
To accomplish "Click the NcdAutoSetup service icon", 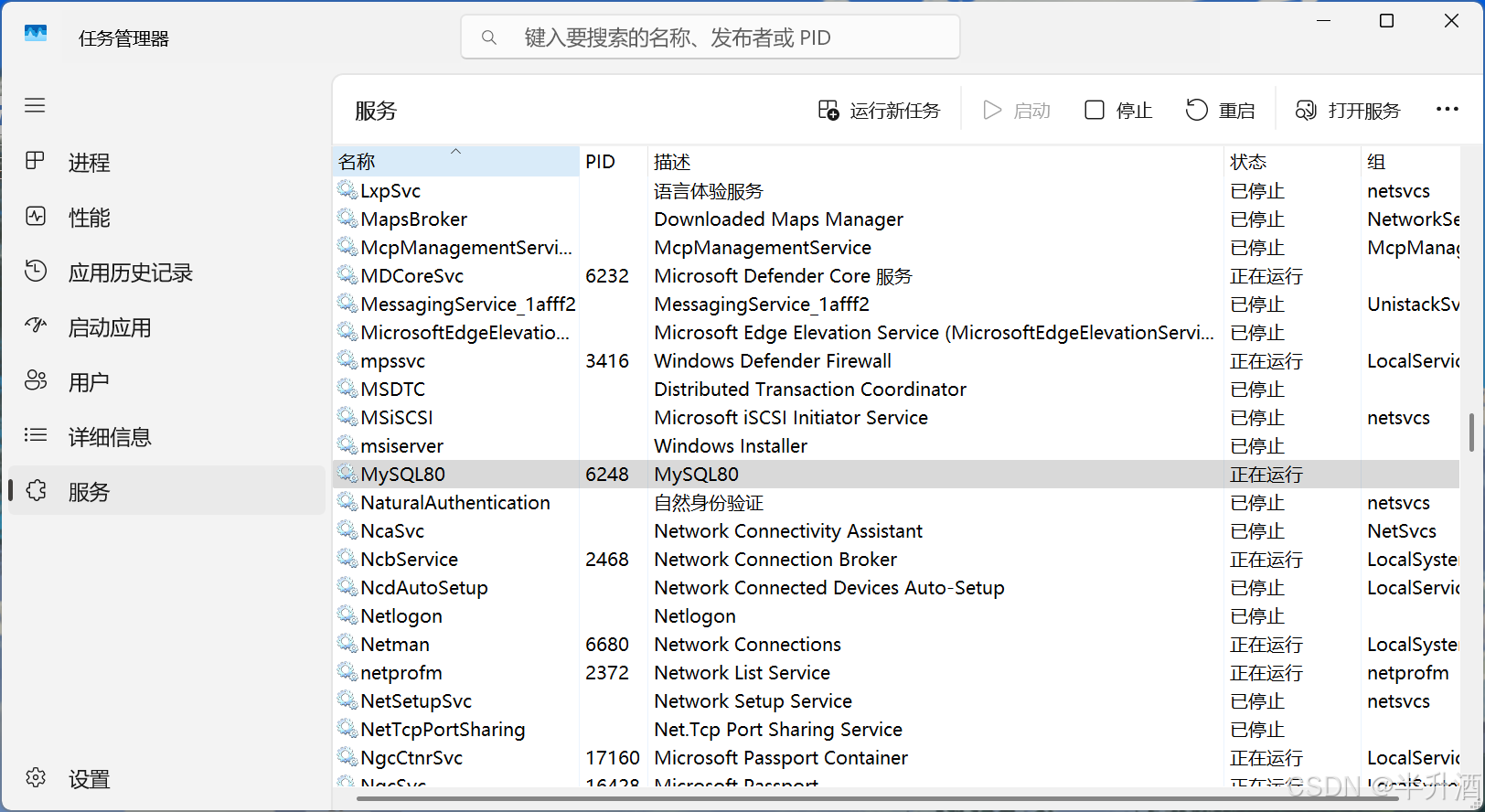I will 347,587.
